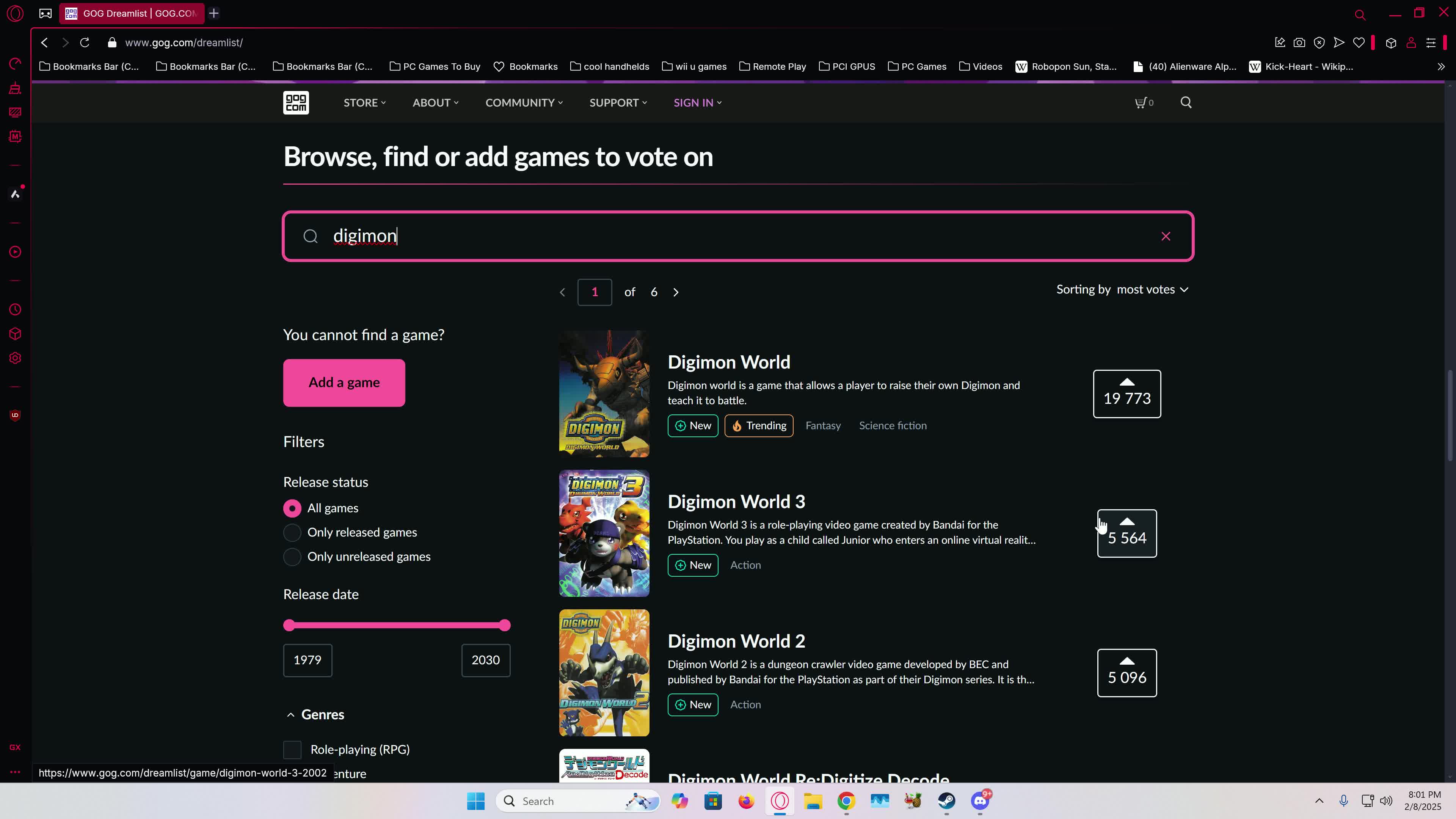Open the Digimon World 2 title link

(736, 641)
